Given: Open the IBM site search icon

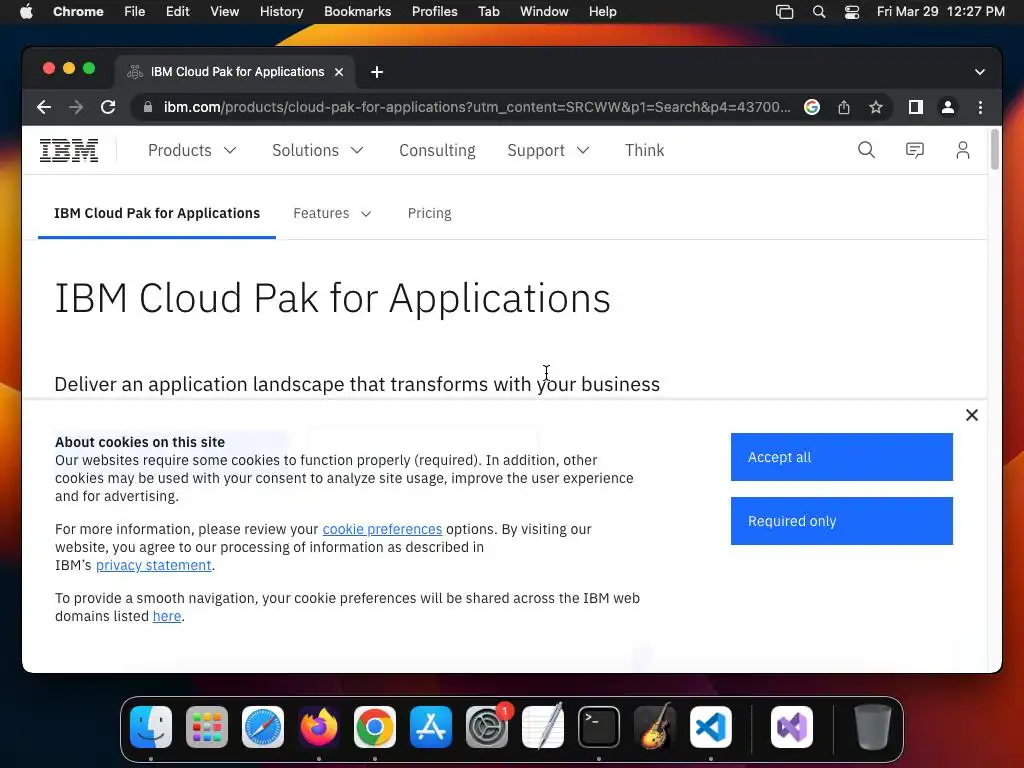Looking at the screenshot, I should [x=866, y=150].
